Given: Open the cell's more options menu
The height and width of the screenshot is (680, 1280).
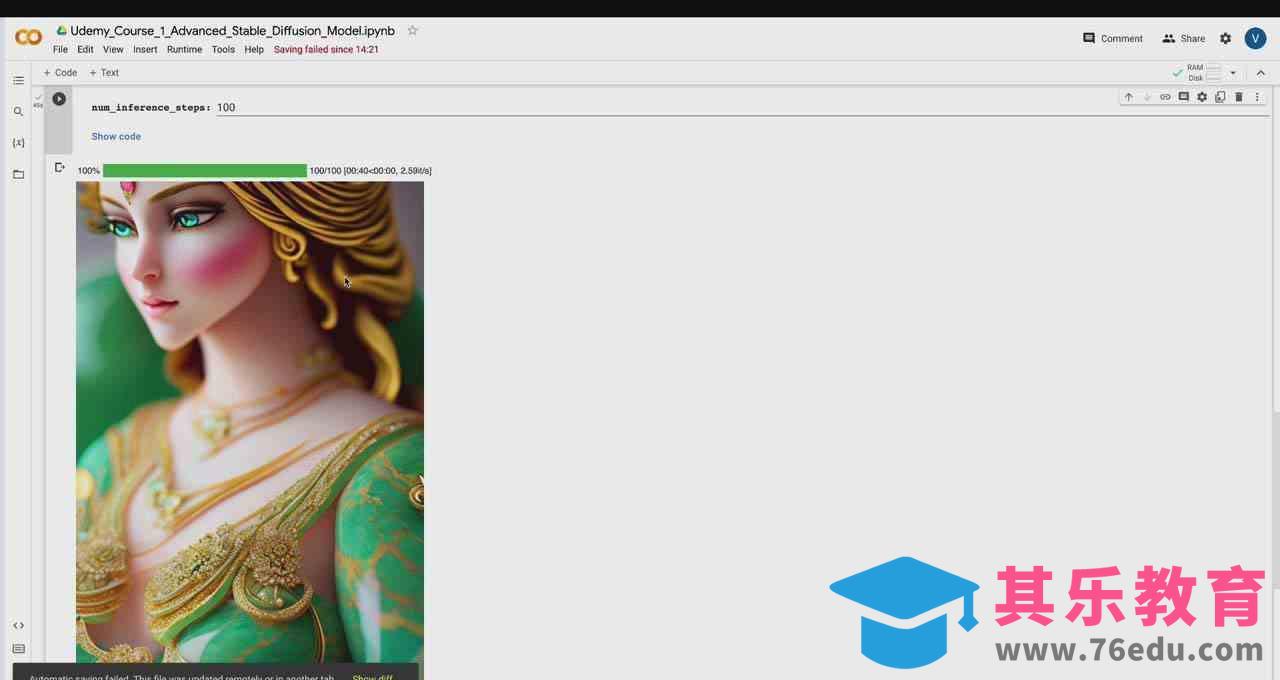Looking at the screenshot, I should click(x=1257, y=97).
